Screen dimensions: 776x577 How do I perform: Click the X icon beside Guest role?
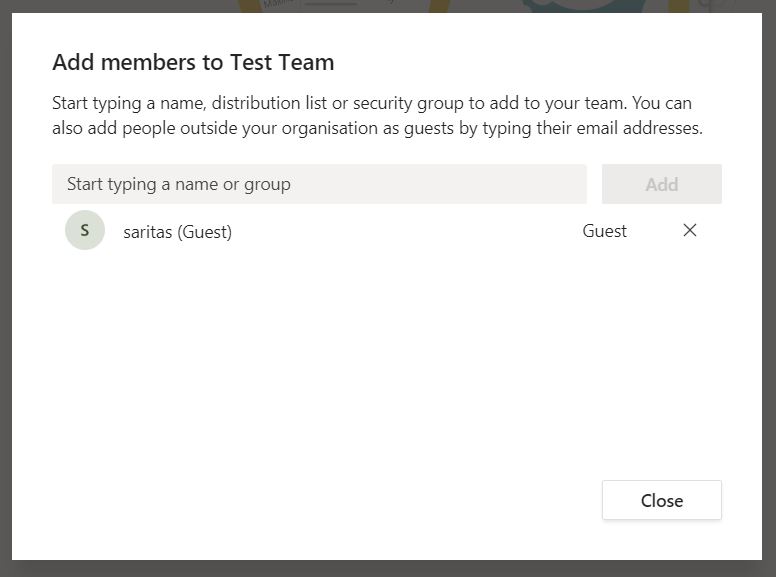(x=689, y=231)
